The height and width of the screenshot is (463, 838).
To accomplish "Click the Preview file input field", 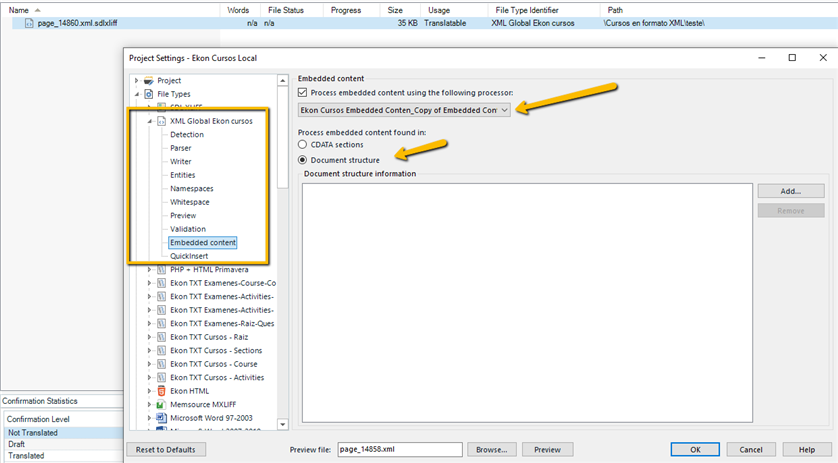I will click(x=399, y=450).
